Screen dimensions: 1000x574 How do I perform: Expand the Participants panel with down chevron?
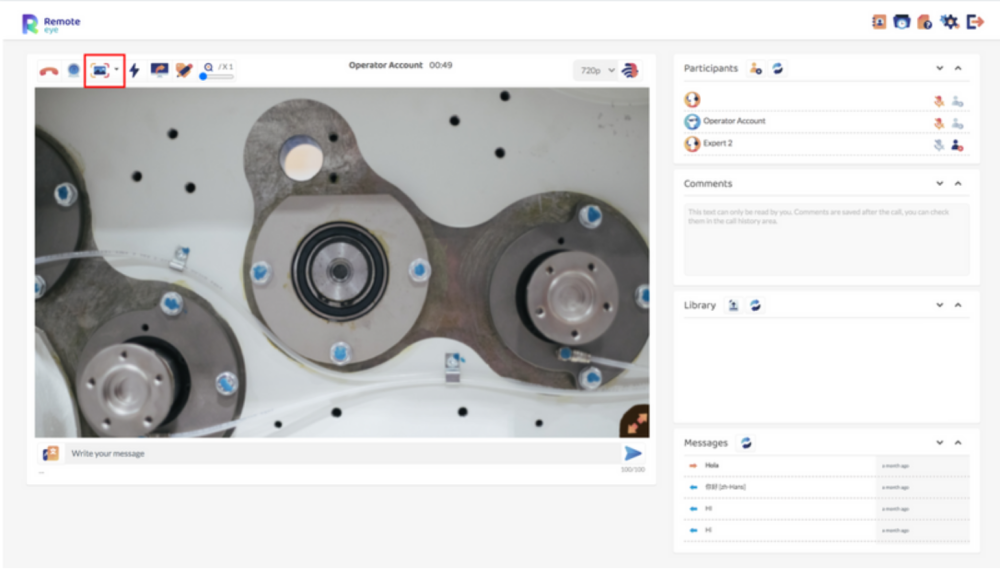click(x=939, y=68)
